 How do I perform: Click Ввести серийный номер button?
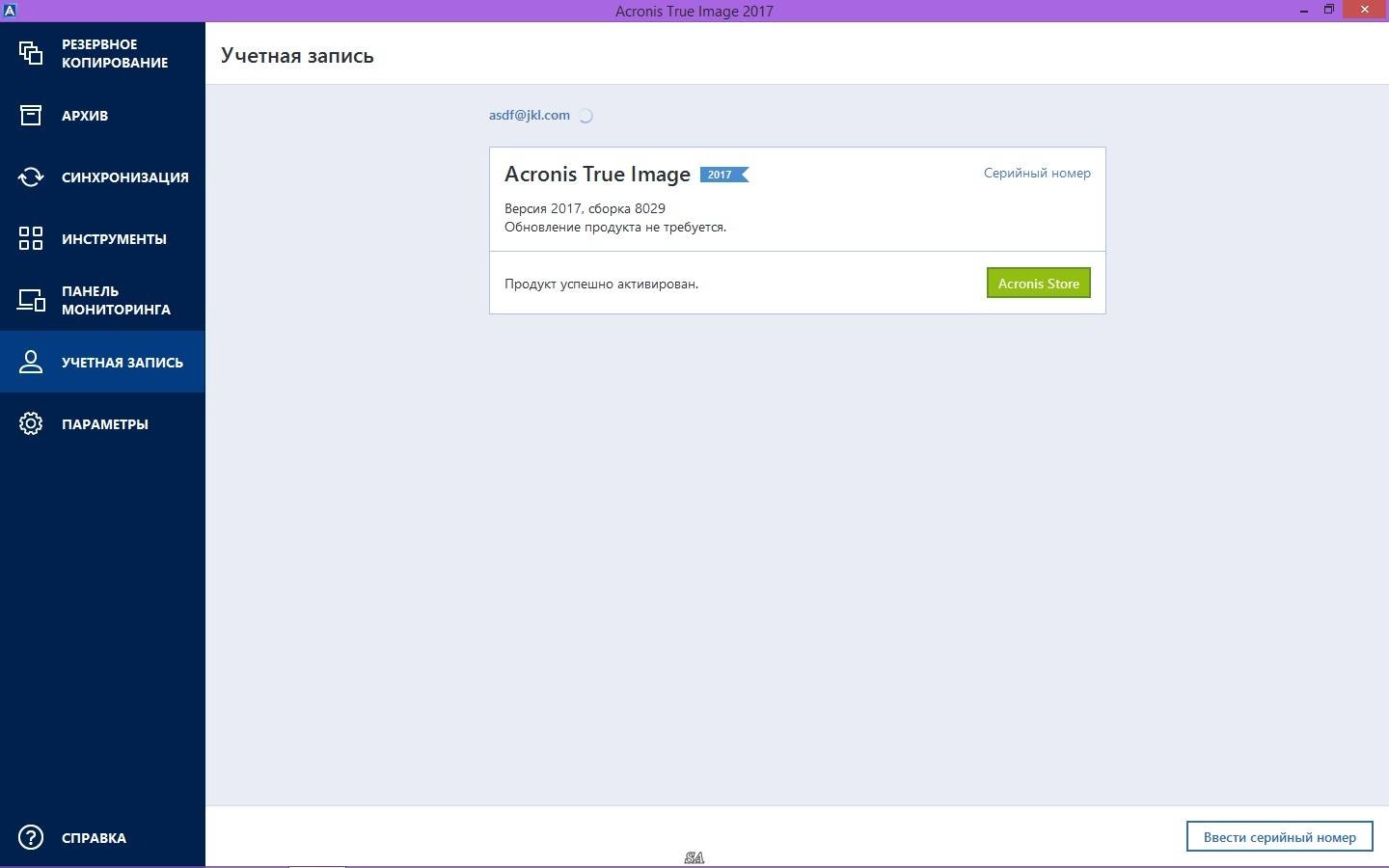click(x=1280, y=837)
